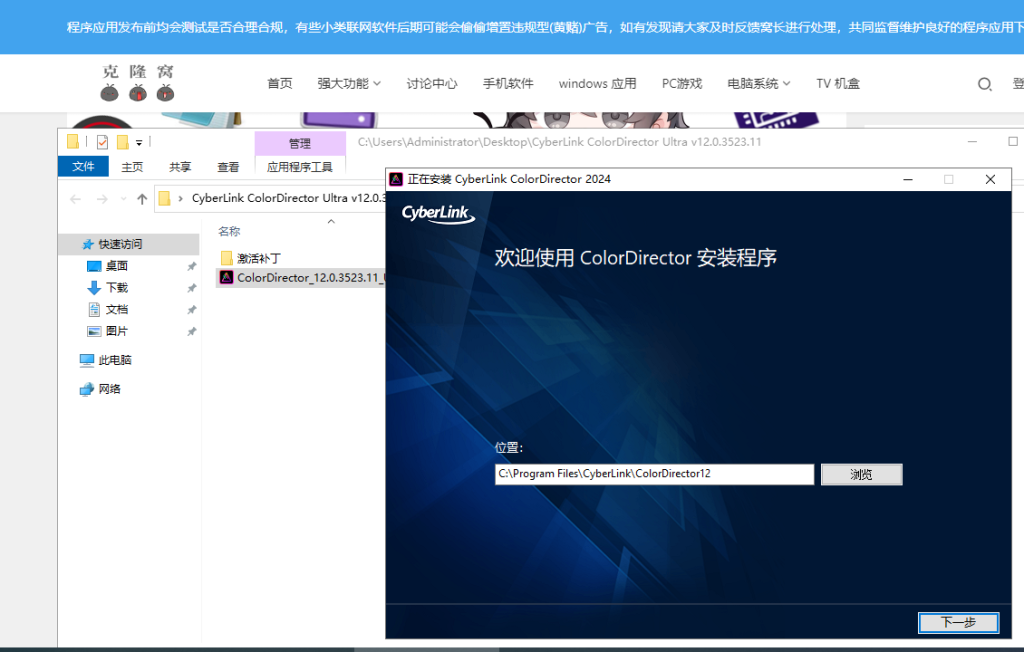Click the 激活补丁 folder icon

[x=227, y=258]
